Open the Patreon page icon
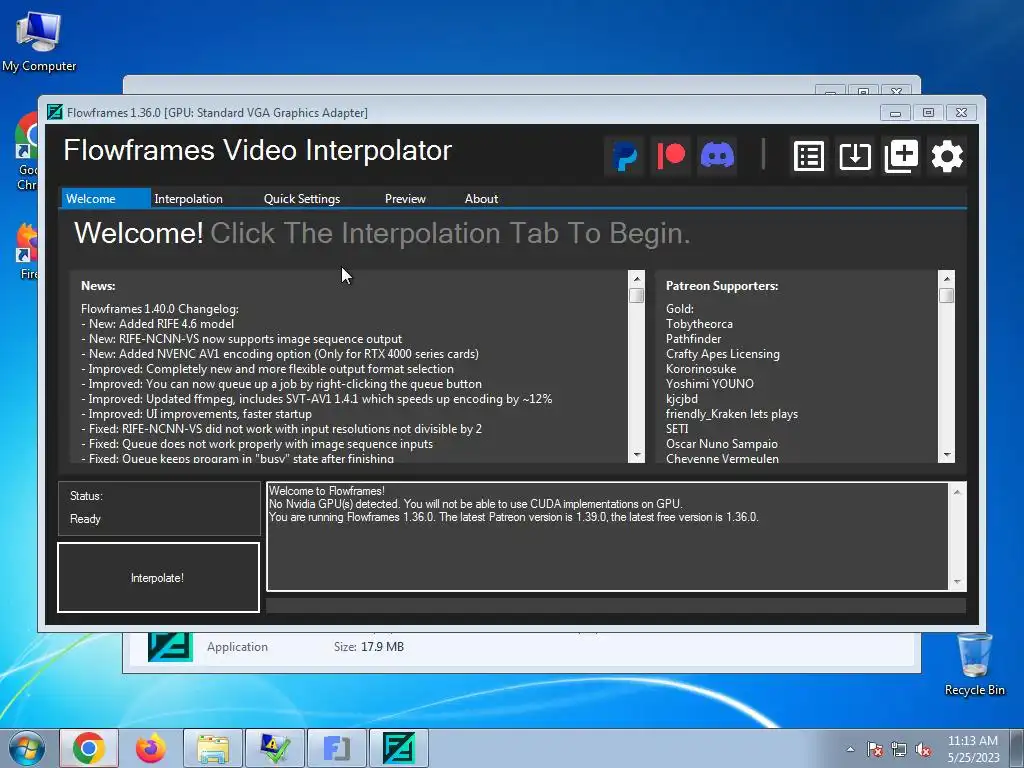The width and height of the screenshot is (1024, 768). (x=671, y=156)
